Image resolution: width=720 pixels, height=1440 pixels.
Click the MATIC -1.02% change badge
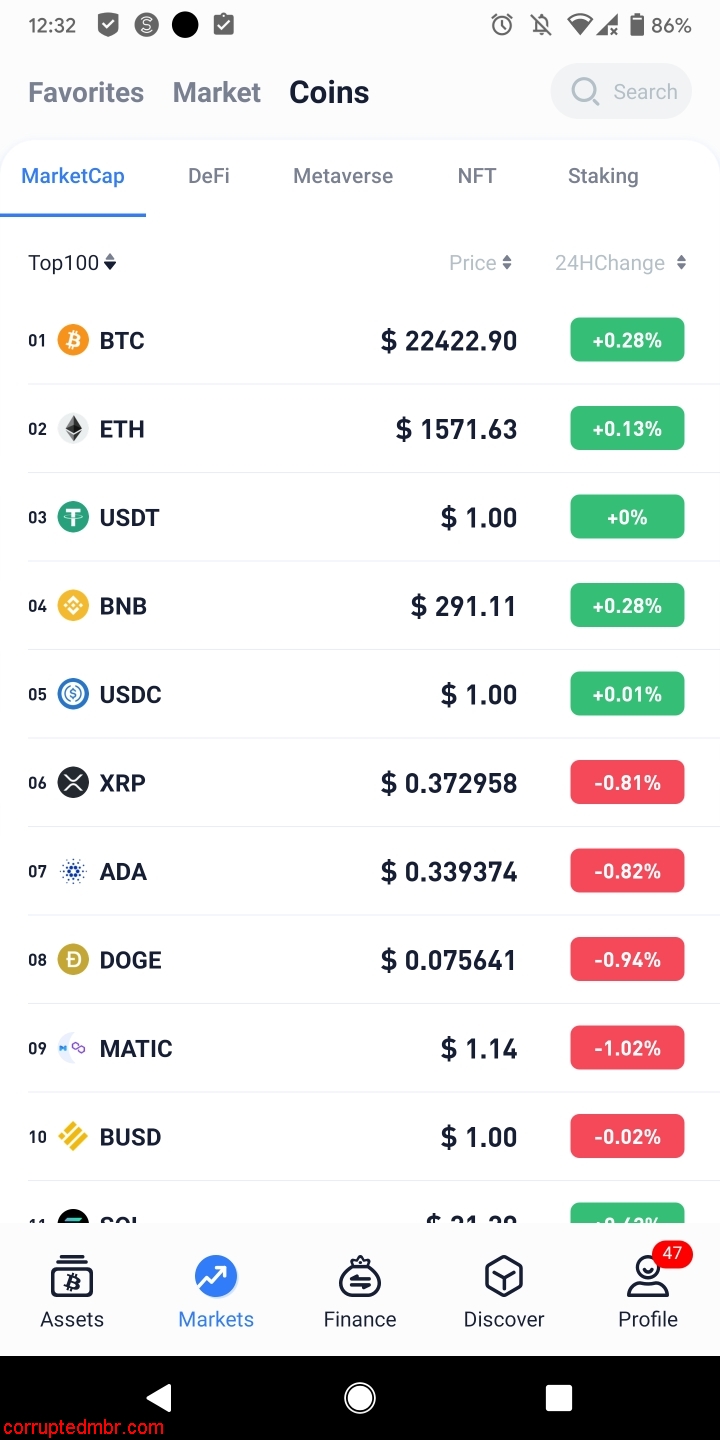627,1048
